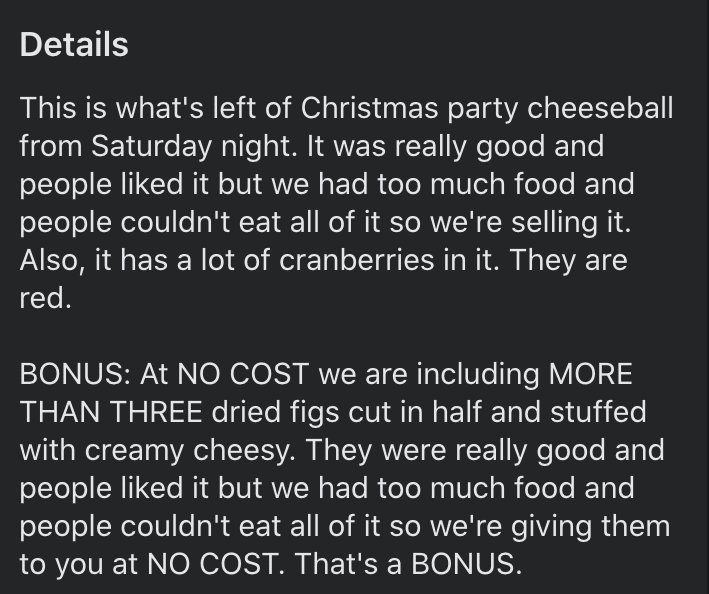Click the word "red." ending the first paragraph
The height and width of the screenshot is (594, 709).
[x=45, y=298]
